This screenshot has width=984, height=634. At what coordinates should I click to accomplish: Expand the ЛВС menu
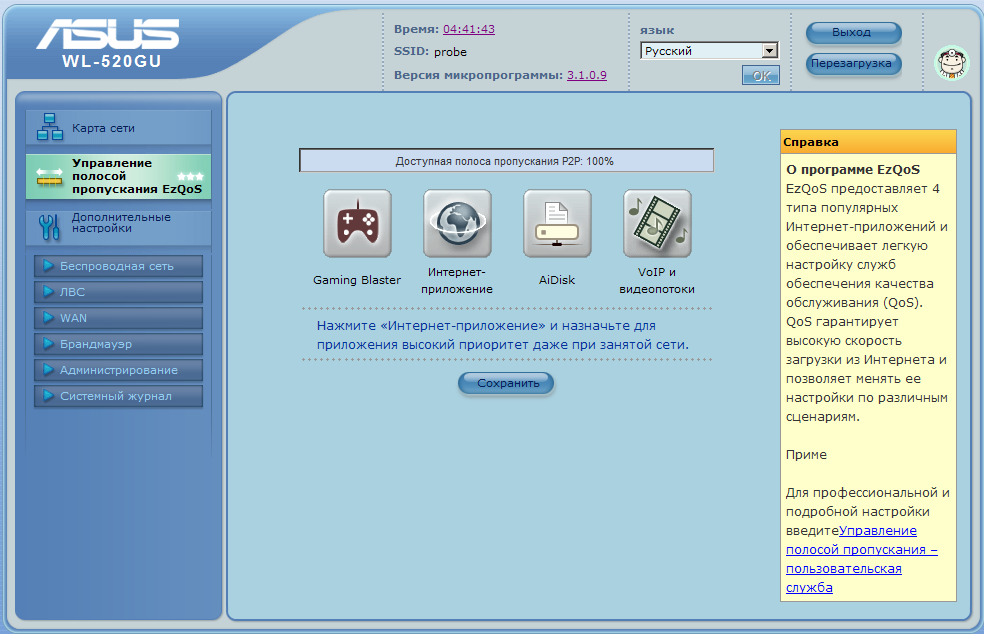119,292
